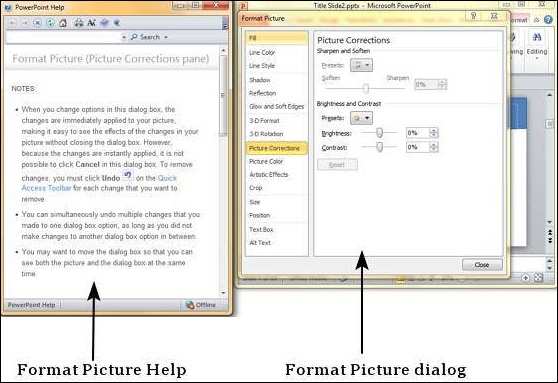Open Glow and Soft Edges category
Image resolution: width=558 pixels, height=383 pixels.
276,106
